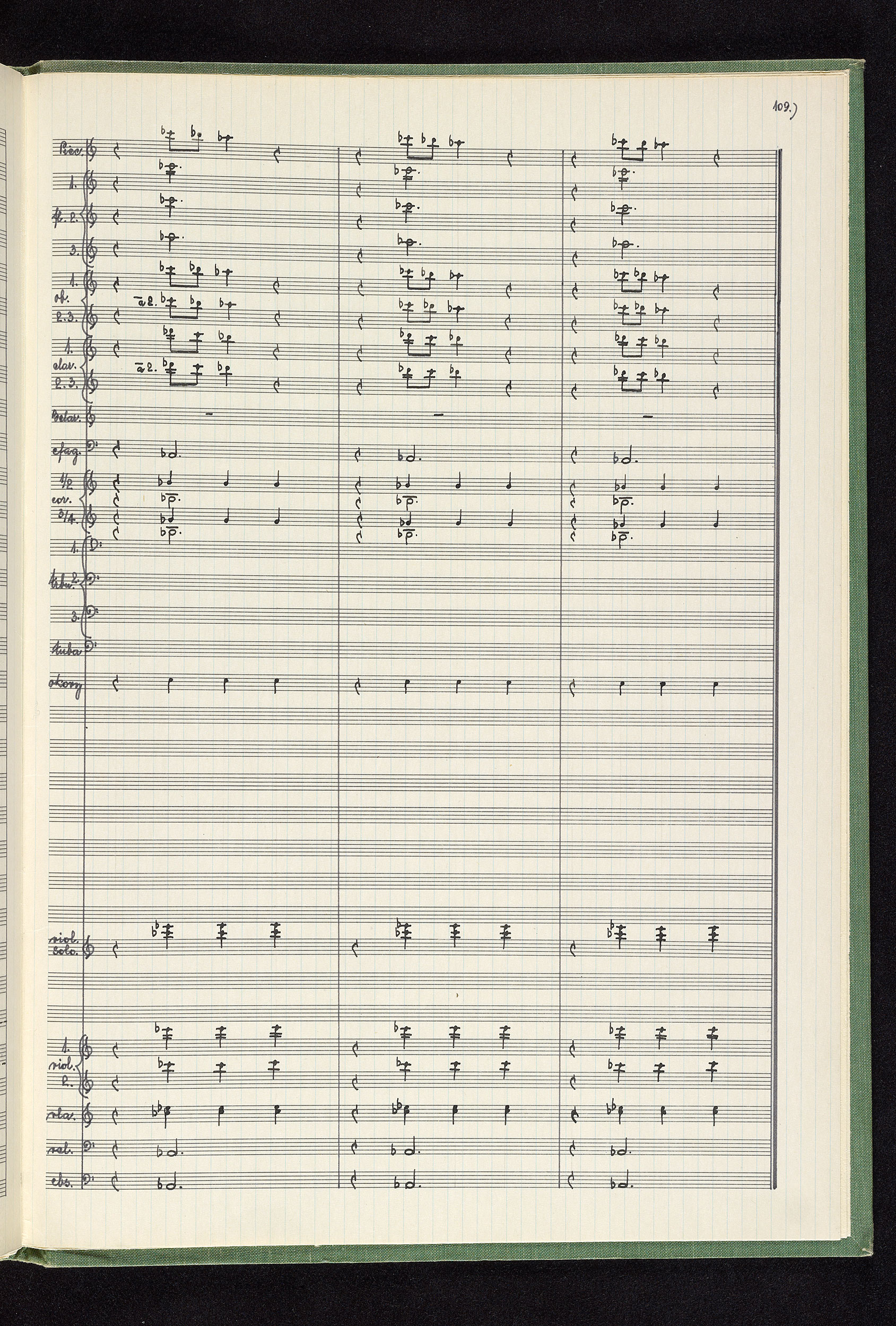Click the whole rest in bass clarinet's first measure
This screenshot has height=1326, width=896.
[x=210, y=414]
